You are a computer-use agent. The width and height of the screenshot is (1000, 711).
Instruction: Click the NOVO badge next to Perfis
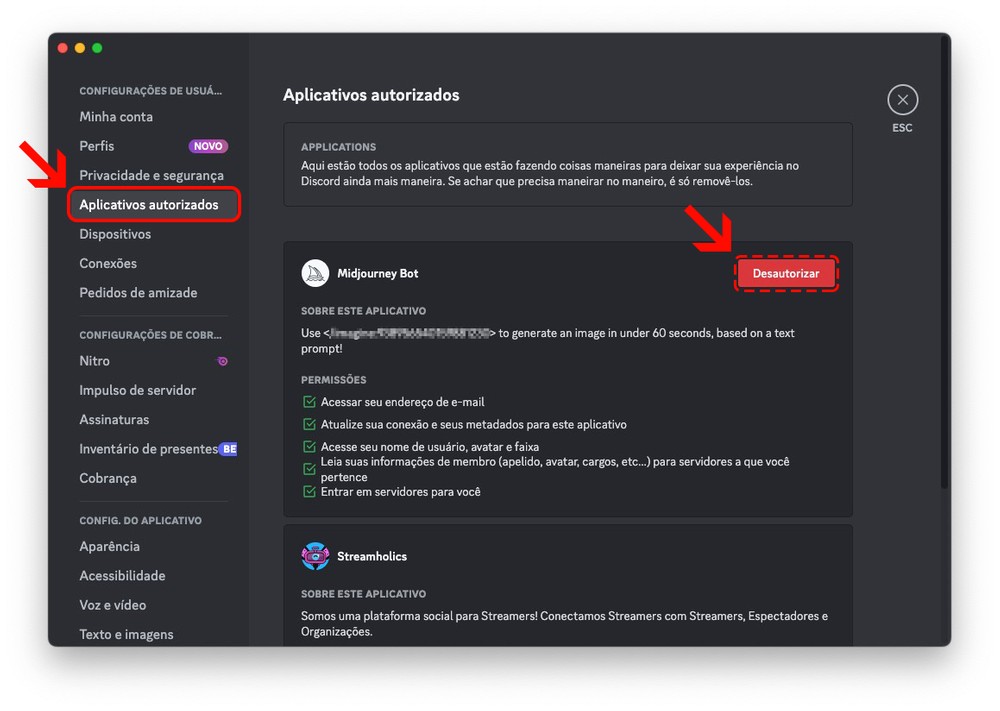point(208,146)
